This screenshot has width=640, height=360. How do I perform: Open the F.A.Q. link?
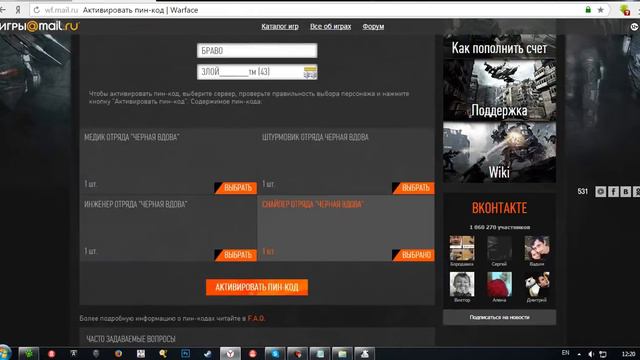tap(256, 318)
